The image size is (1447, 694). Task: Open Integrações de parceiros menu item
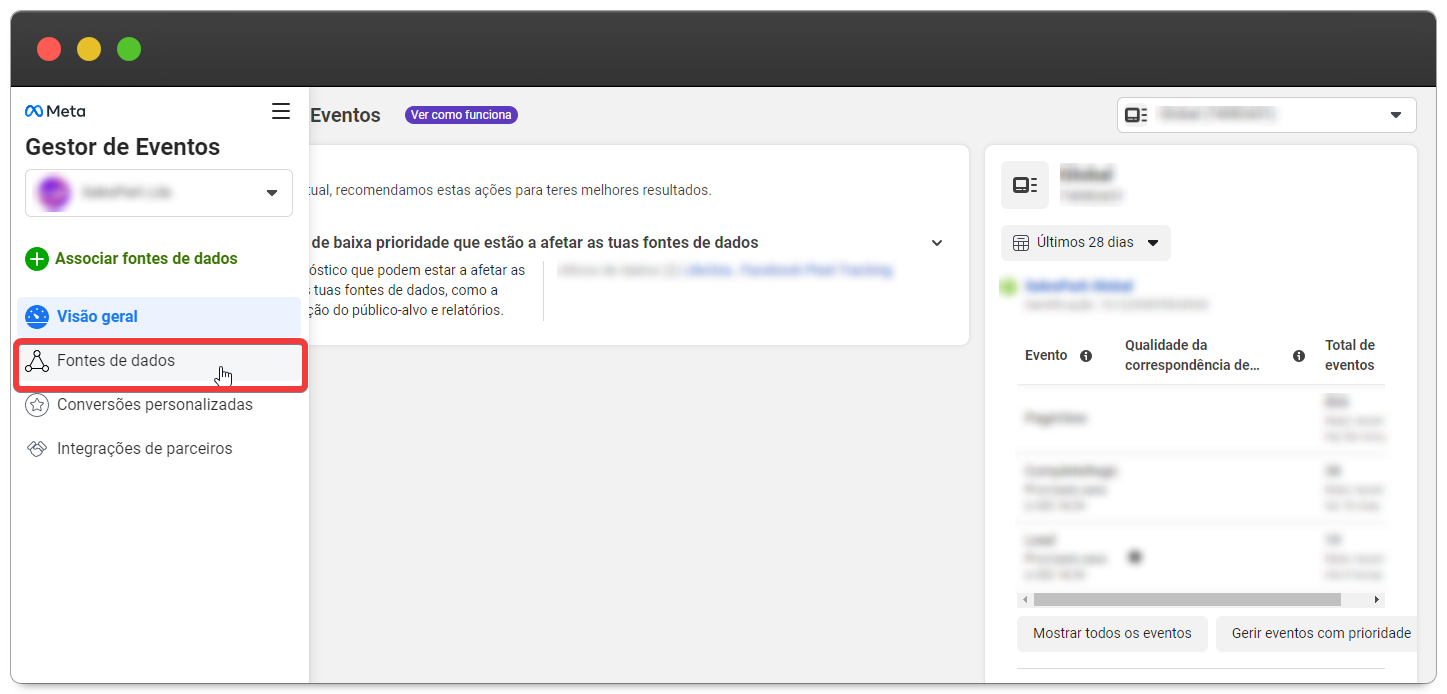pyautogui.click(x=144, y=449)
